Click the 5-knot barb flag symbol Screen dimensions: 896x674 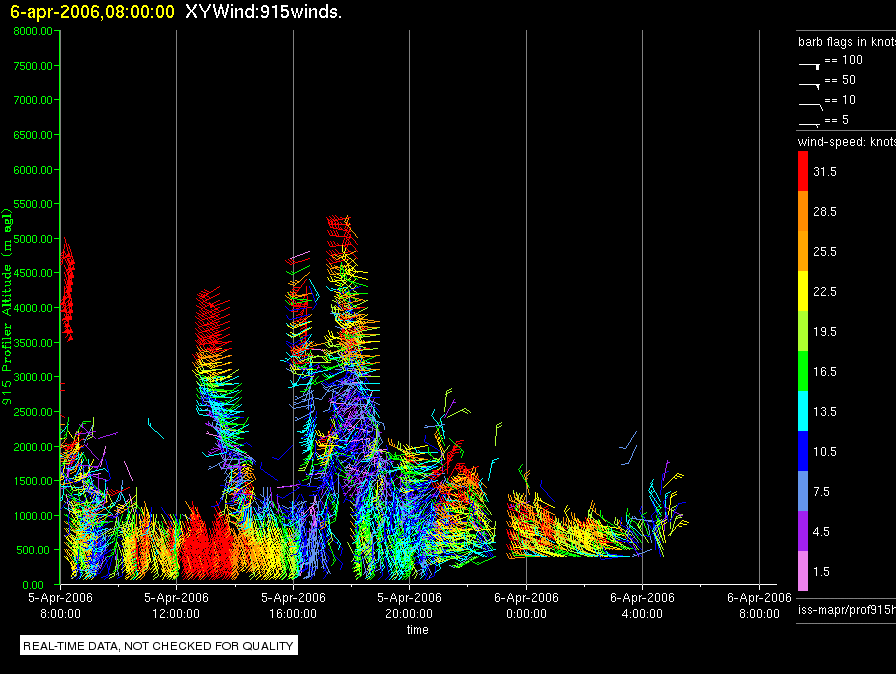tap(809, 122)
